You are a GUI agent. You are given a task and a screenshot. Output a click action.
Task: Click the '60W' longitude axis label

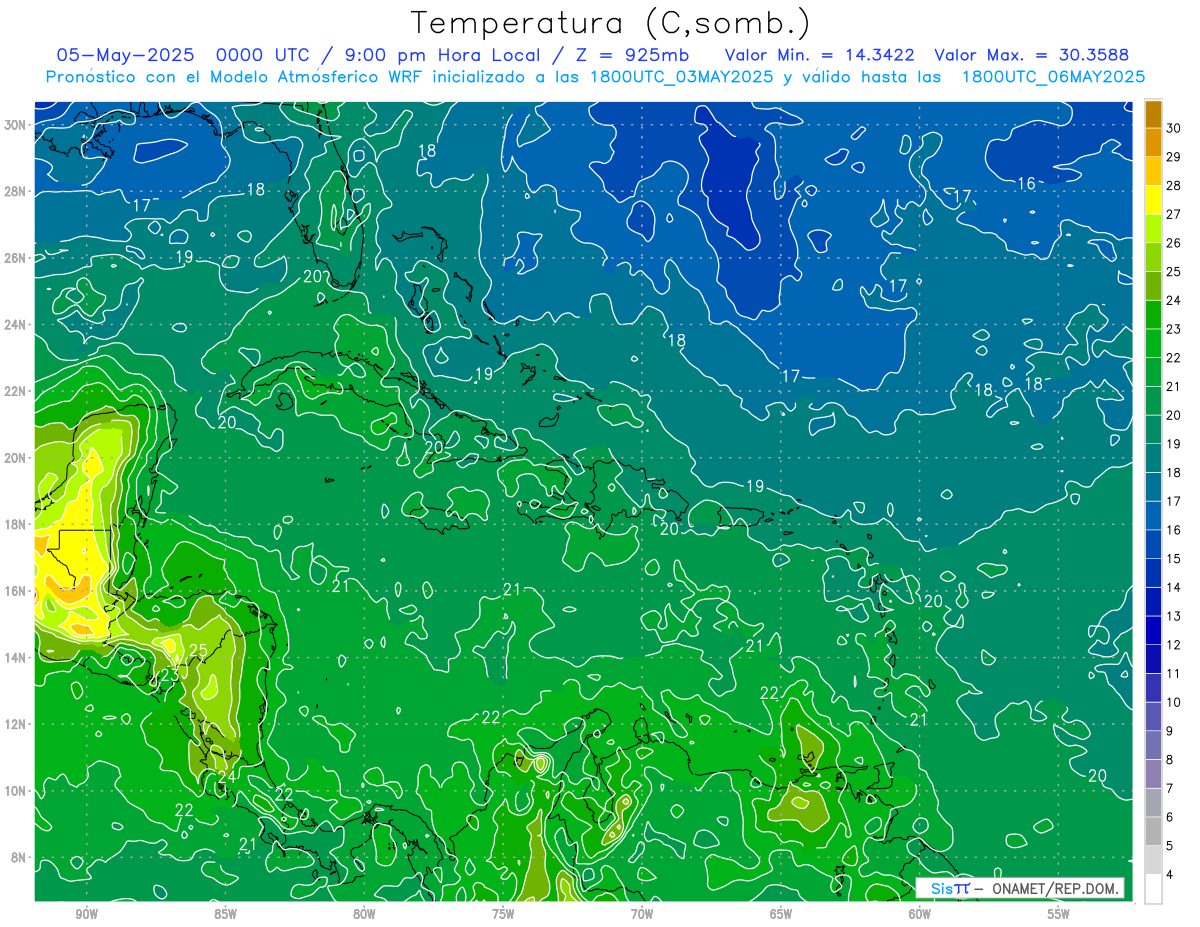920,913
